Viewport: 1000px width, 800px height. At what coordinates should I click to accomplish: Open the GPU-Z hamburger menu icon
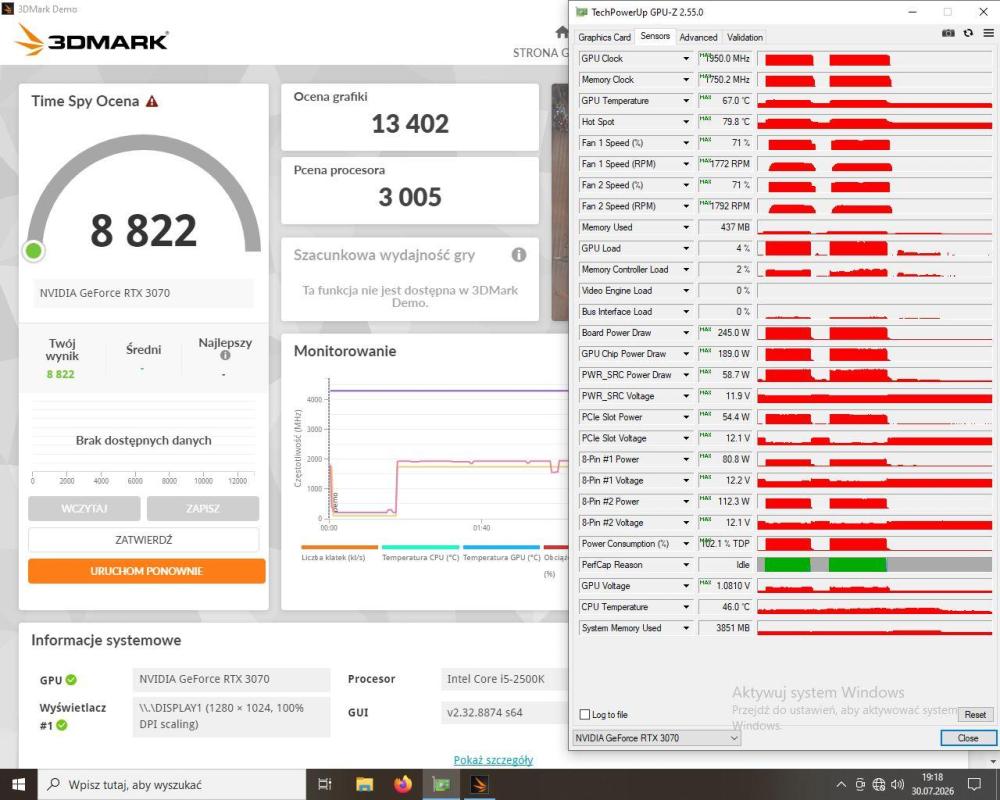989,33
